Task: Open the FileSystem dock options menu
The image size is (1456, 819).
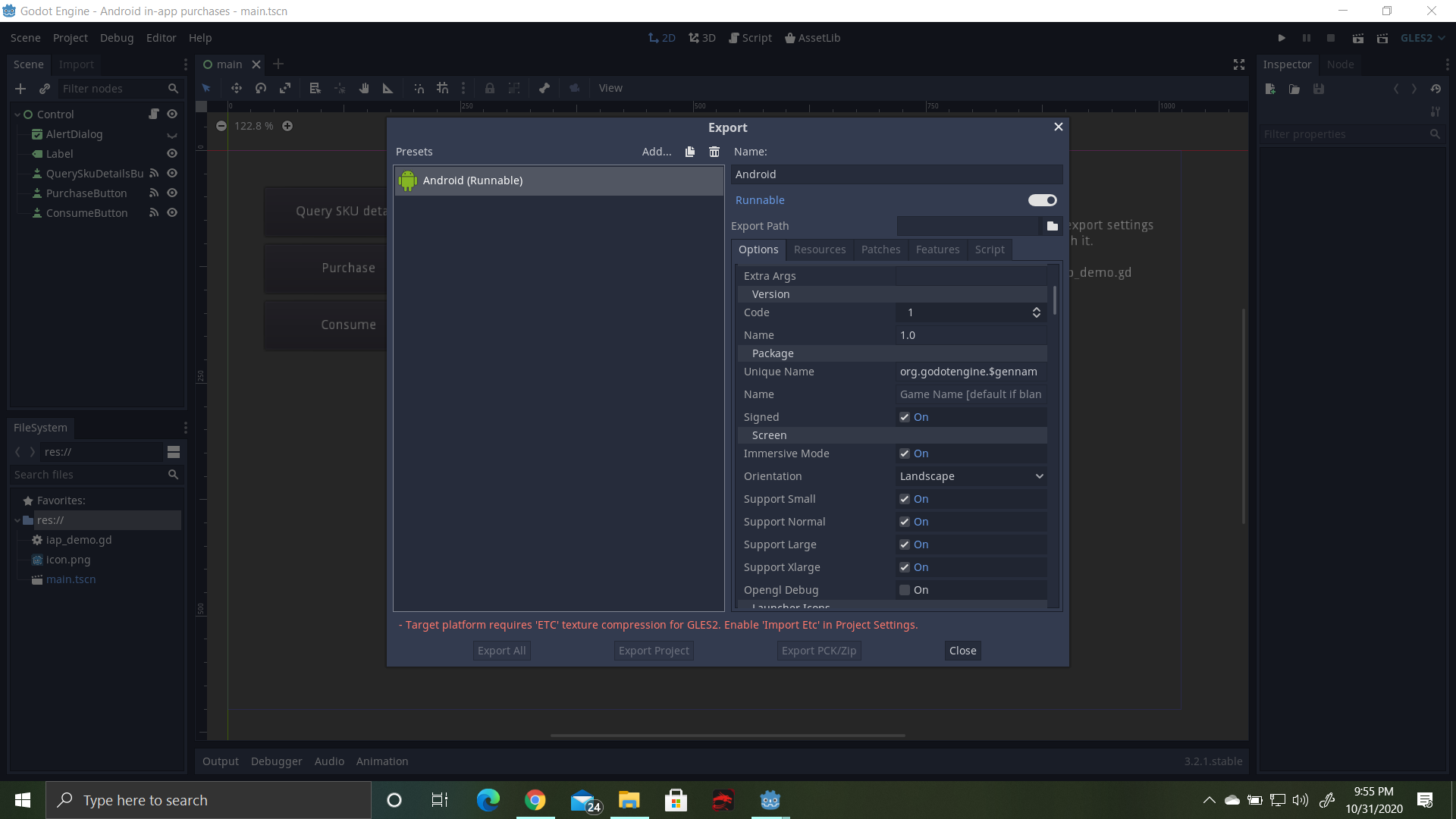Action: (x=185, y=428)
